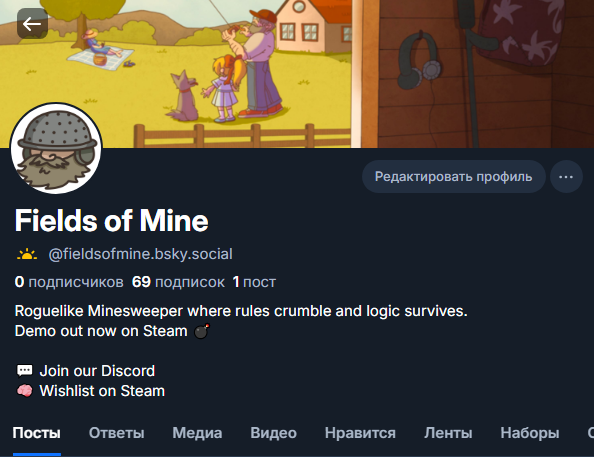Select the Посты tab
The image size is (594, 457).
click(37, 433)
